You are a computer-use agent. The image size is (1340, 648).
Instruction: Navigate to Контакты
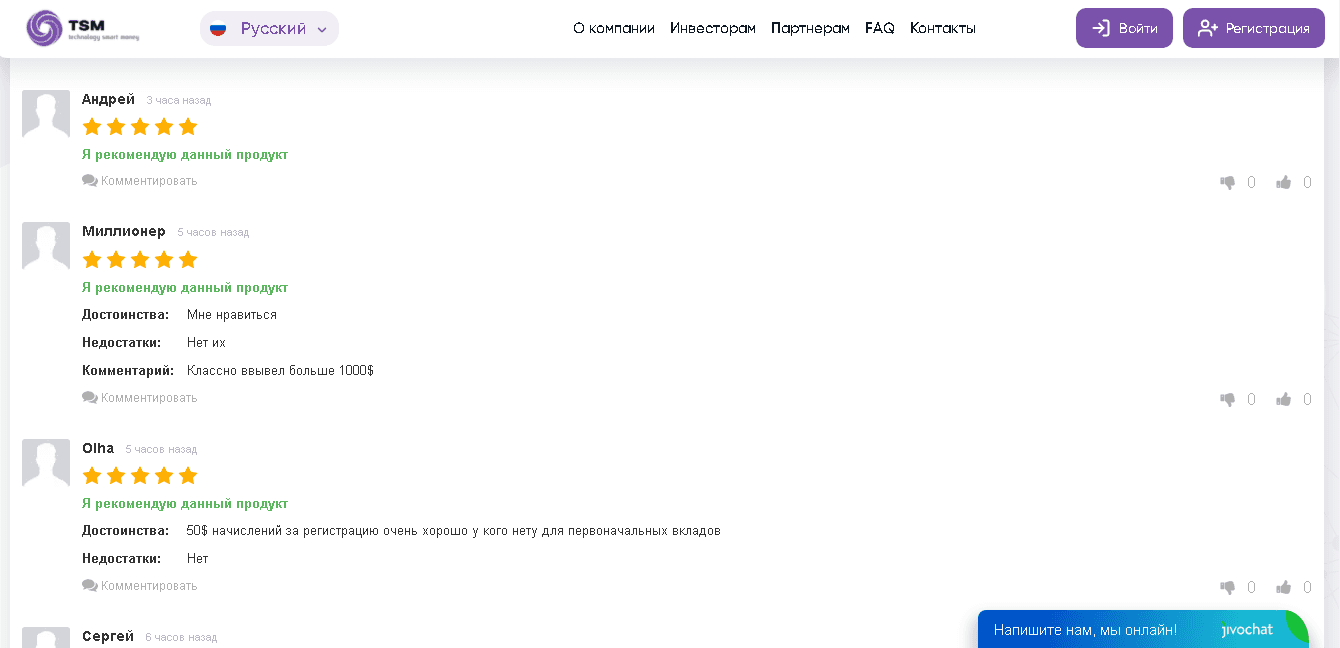942,28
